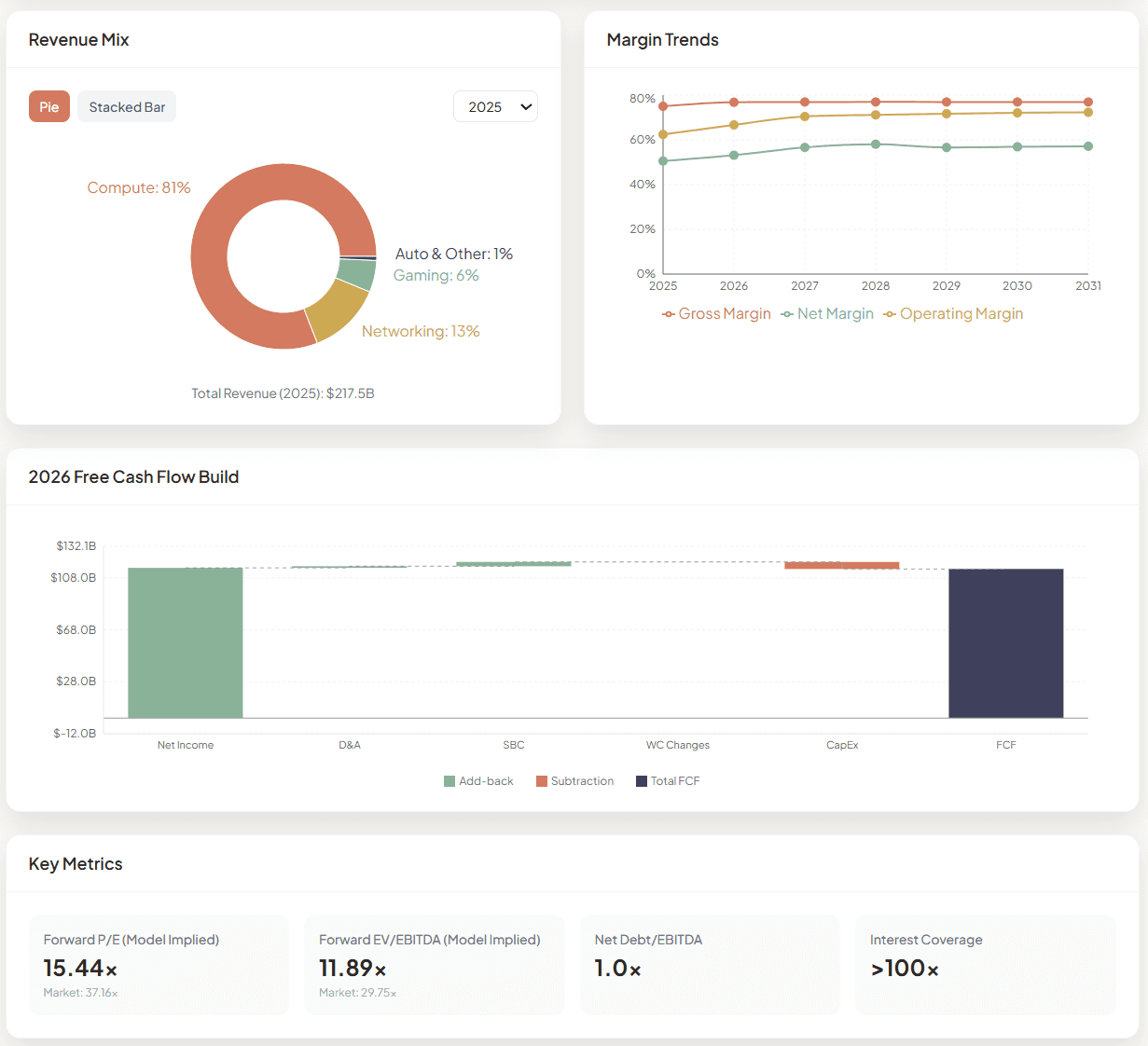Select the Pie view button

[48, 106]
